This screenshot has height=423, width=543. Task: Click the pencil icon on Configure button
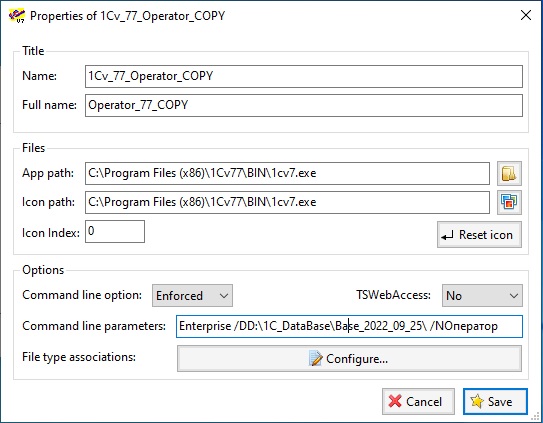[315, 359]
